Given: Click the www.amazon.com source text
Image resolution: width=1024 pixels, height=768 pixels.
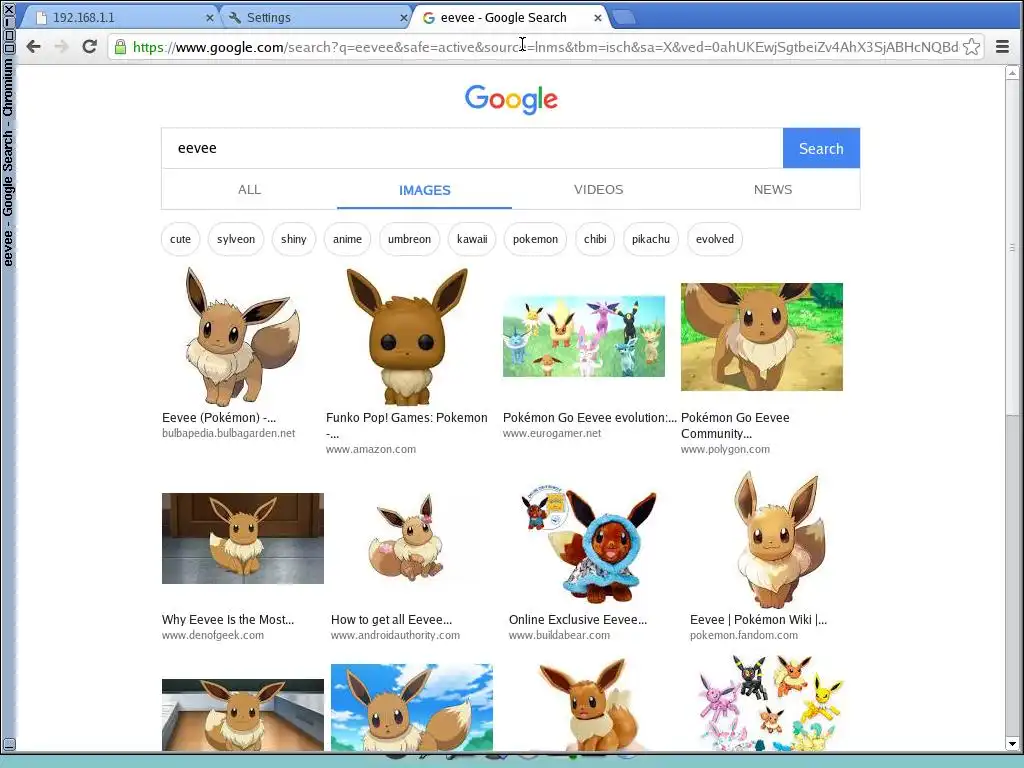Looking at the screenshot, I should [x=371, y=449].
